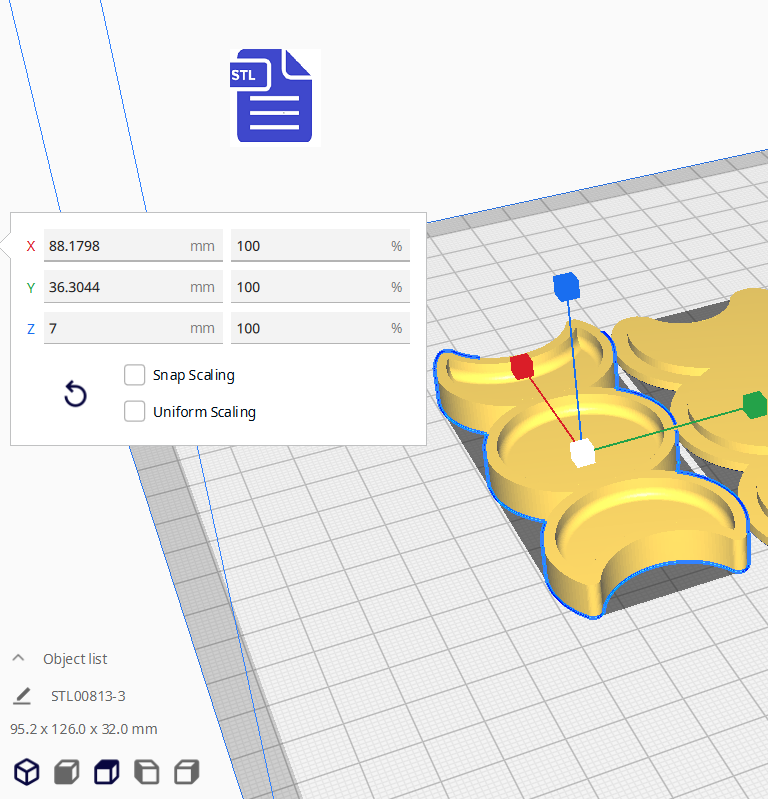The width and height of the screenshot is (768, 799).
Task: Switch to left side view cube icon
Action: pos(146,772)
